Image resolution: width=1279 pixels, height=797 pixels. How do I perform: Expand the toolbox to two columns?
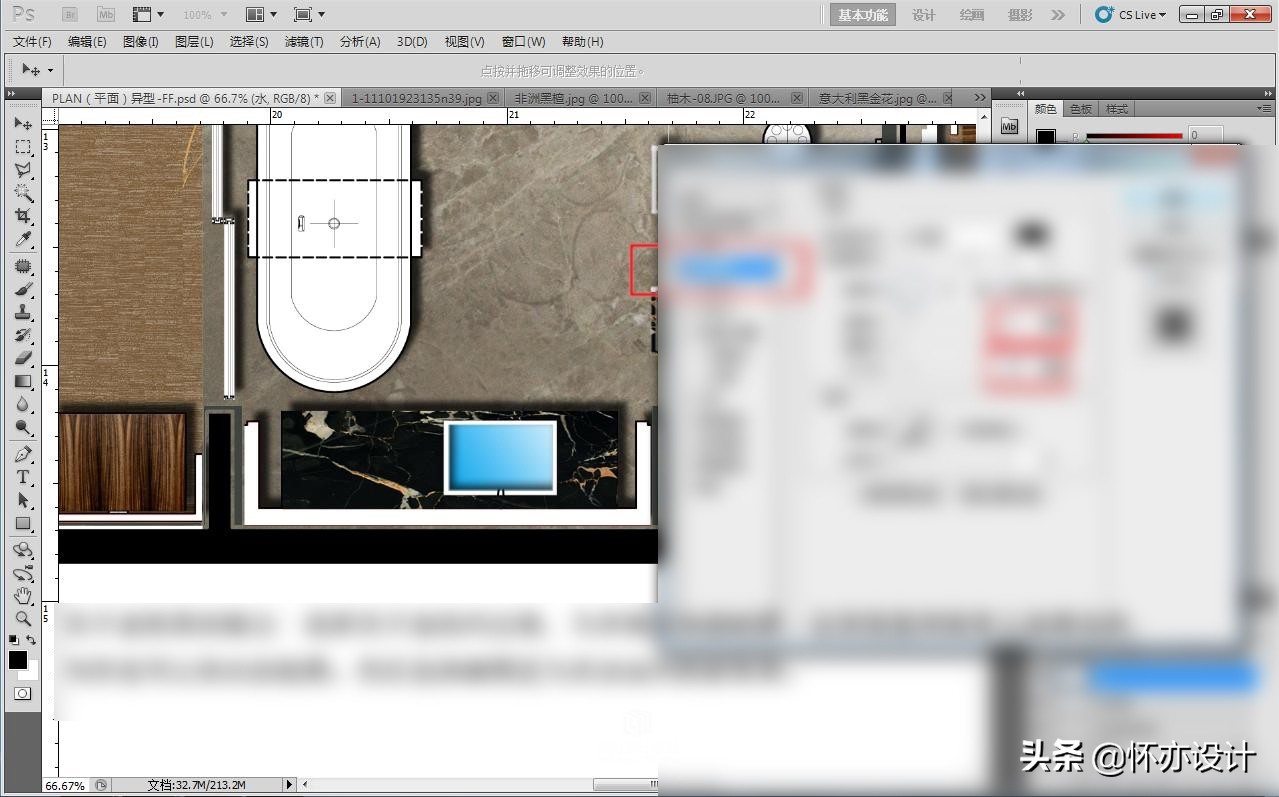pyautogui.click(x=12, y=93)
